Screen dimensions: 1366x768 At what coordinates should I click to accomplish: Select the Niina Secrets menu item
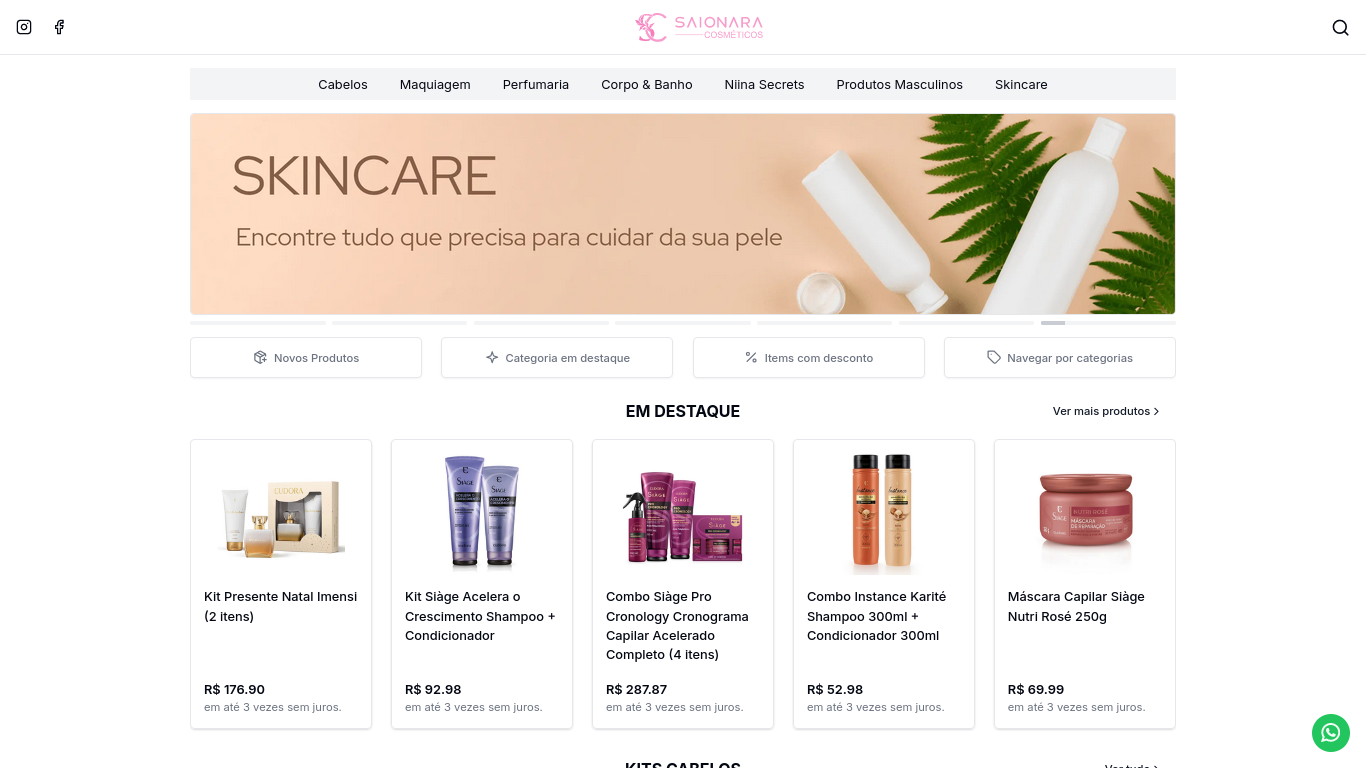tap(764, 84)
